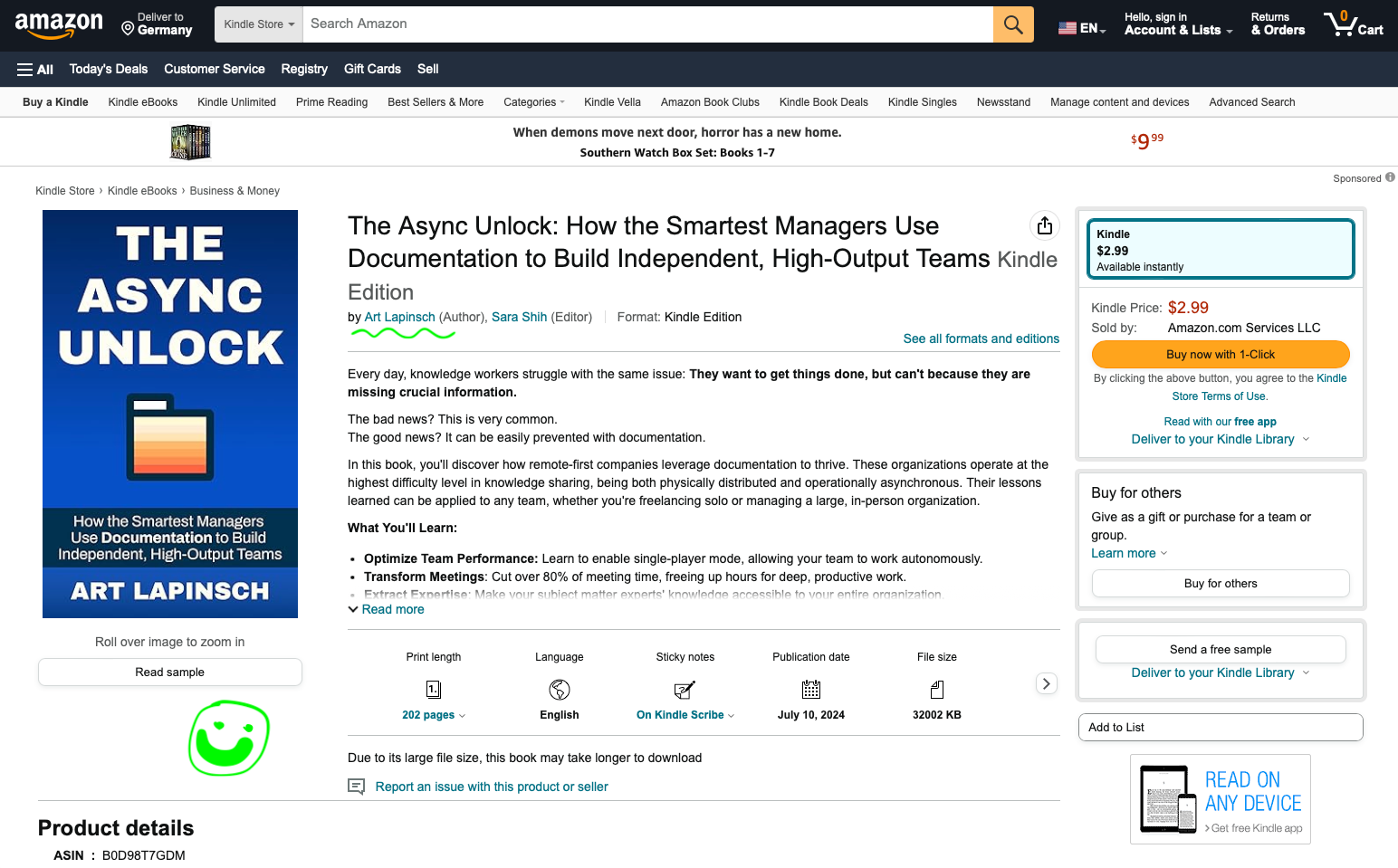Image resolution: width=1398 pixels, height=868 pixels.
Task: Open Kindle Vella tab
Action: (x=613, y=102)
